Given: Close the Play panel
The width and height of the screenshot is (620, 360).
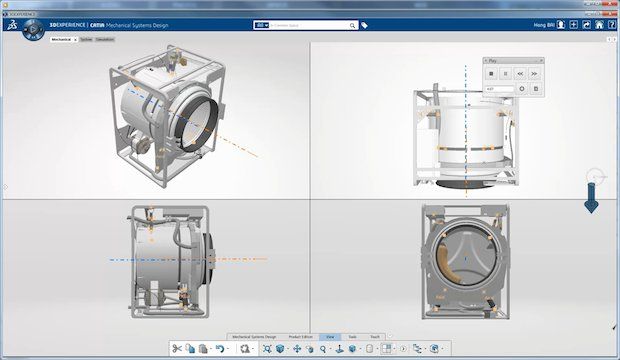Looking at the screenshot, I should (541, 61).
